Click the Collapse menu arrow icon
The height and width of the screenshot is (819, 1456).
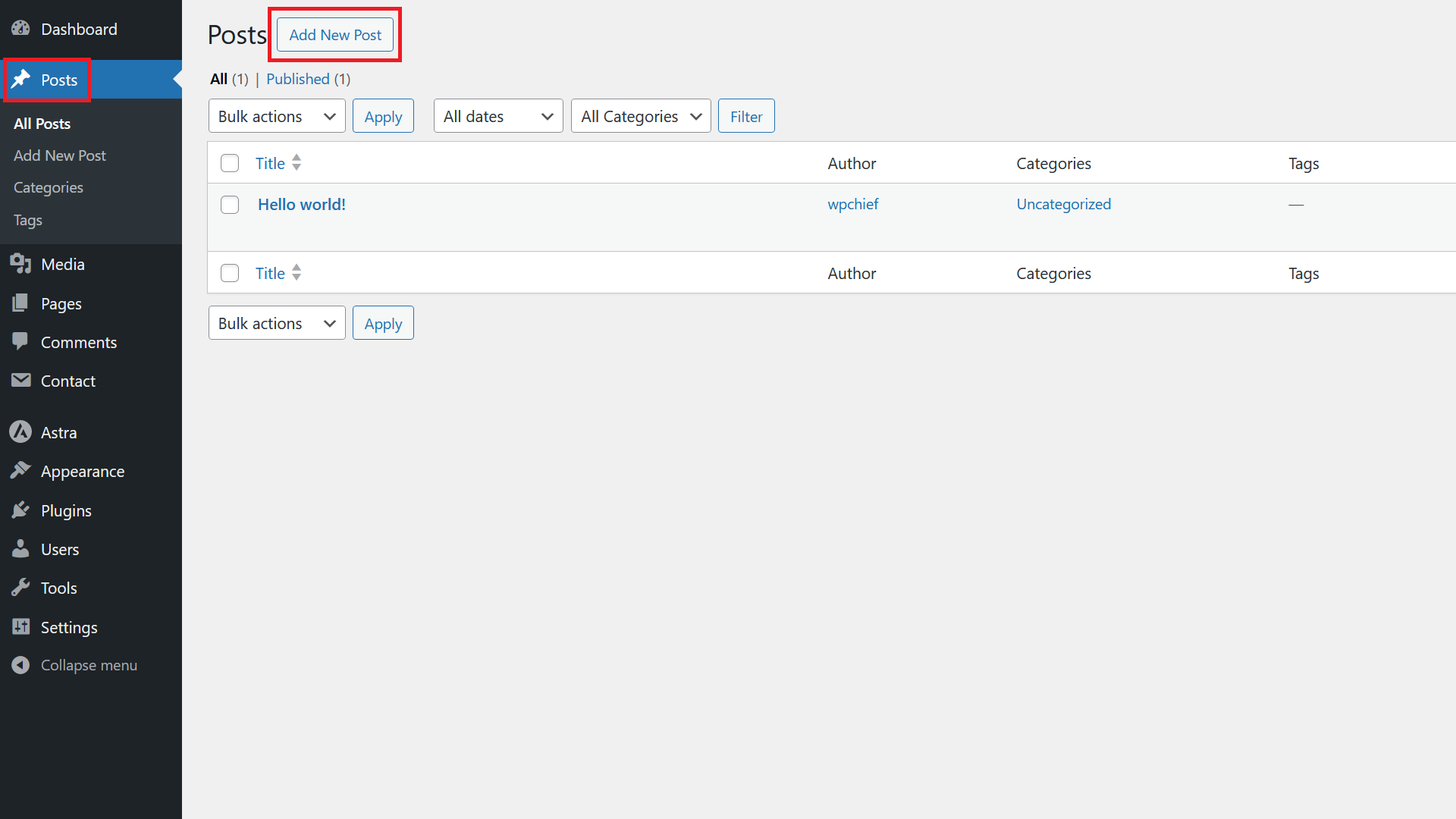[x=20, y=665]
